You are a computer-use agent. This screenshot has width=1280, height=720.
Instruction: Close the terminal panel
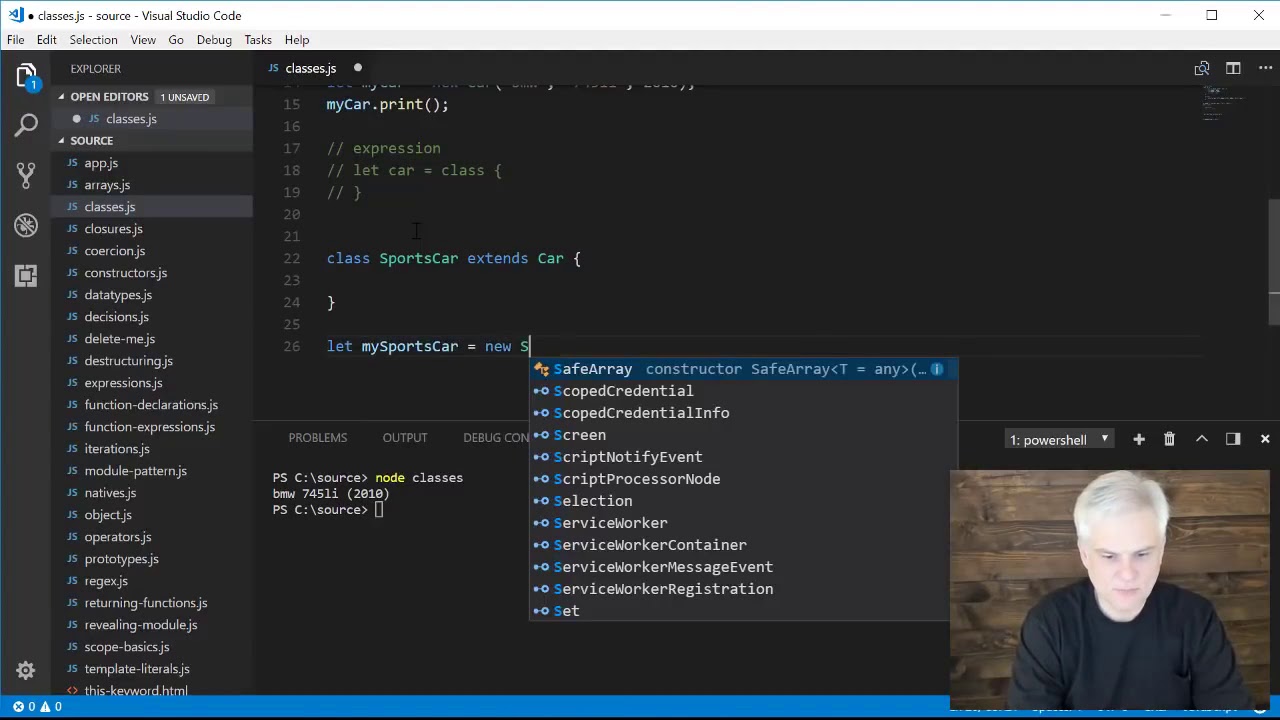point(1265,439)
